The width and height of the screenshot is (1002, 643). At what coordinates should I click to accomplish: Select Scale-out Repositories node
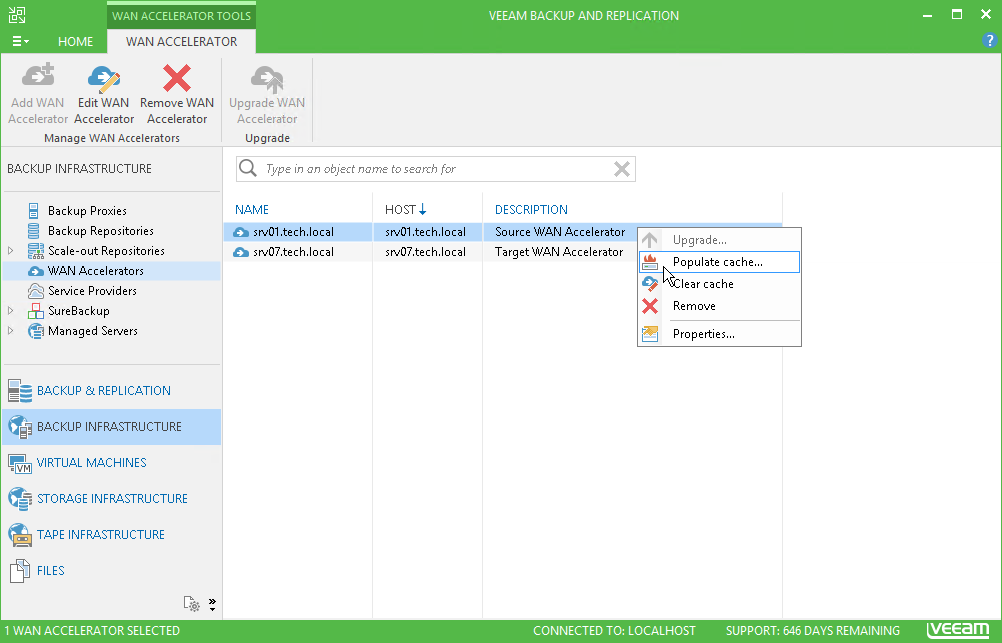coord(106,251)
